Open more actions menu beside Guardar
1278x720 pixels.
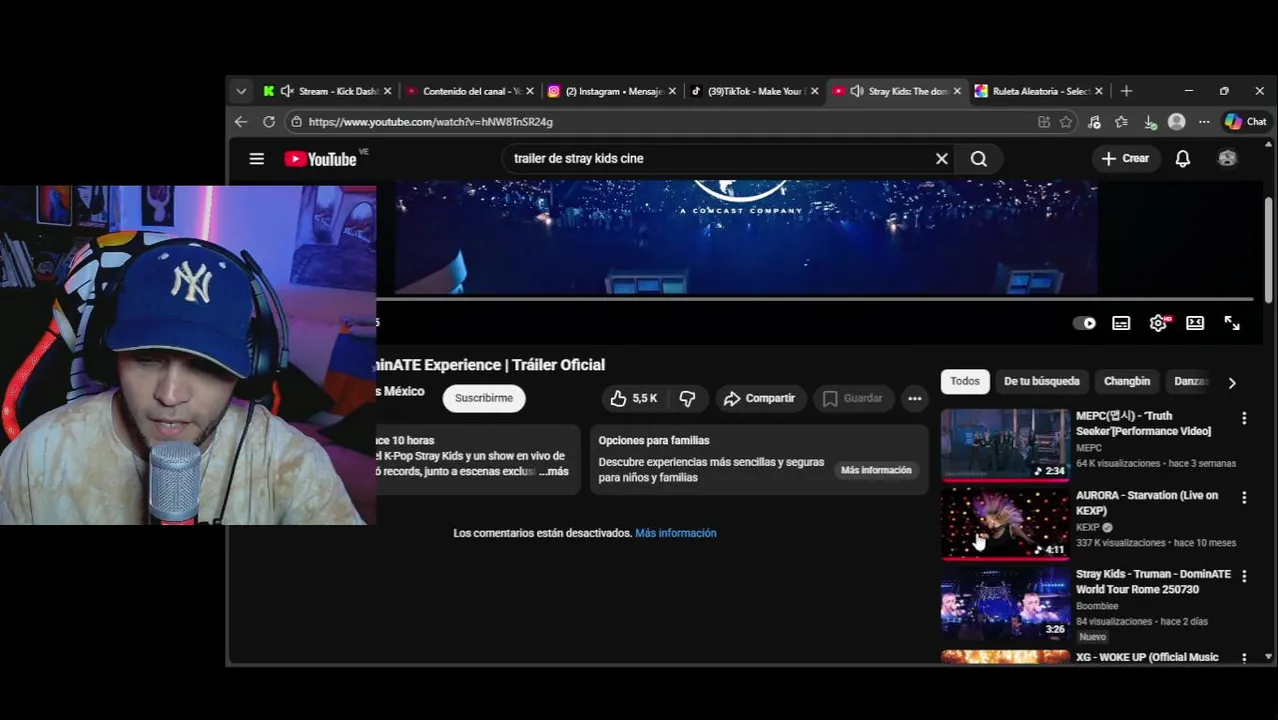tap(914, 398)
